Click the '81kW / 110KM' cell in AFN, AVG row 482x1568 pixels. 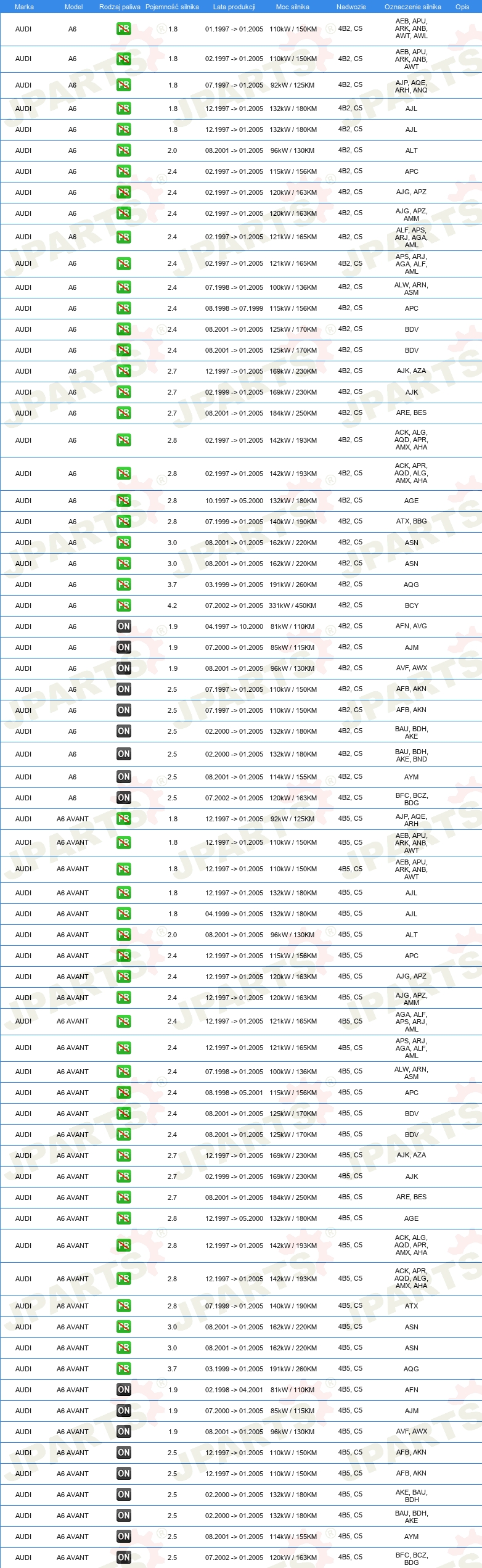pyautogui.click(x=293, y=626)
